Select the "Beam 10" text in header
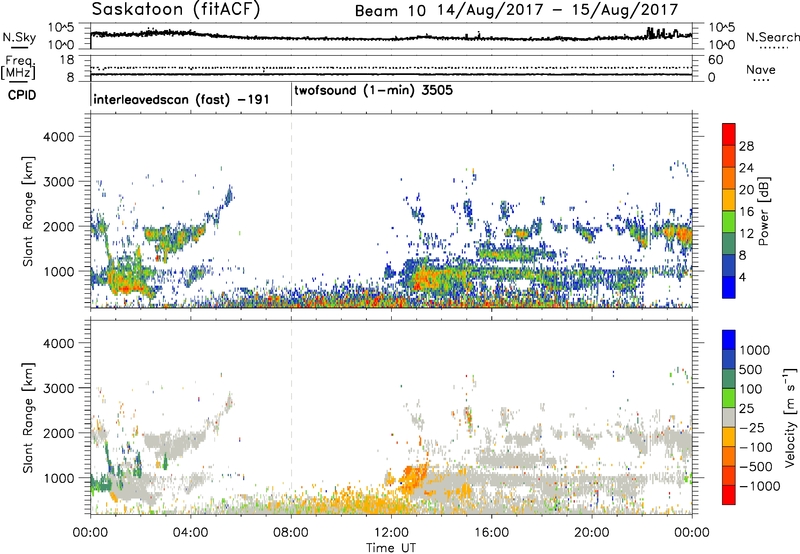Image resolution: width=800 pixels, height=554 pixels. coord(390,11)
